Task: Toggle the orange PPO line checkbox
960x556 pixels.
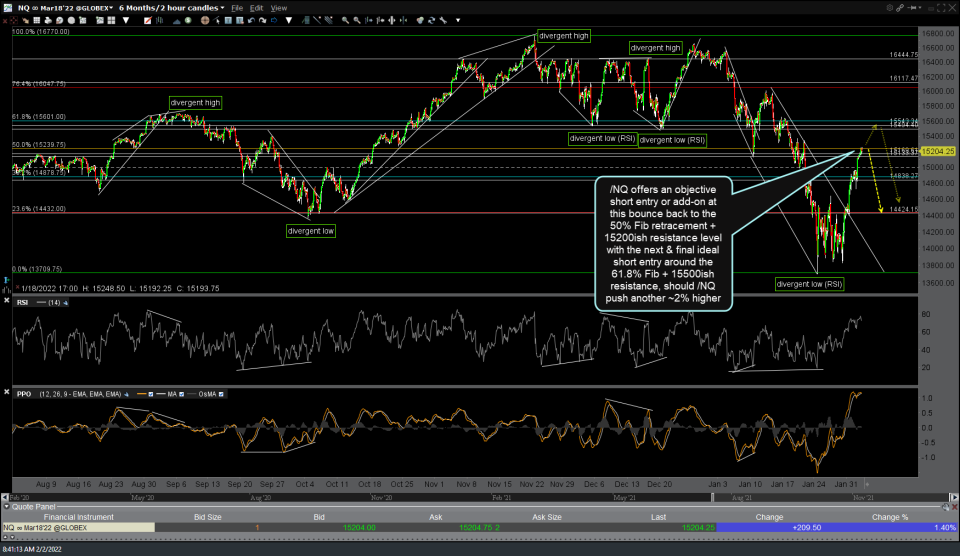Action: [151, 394]
